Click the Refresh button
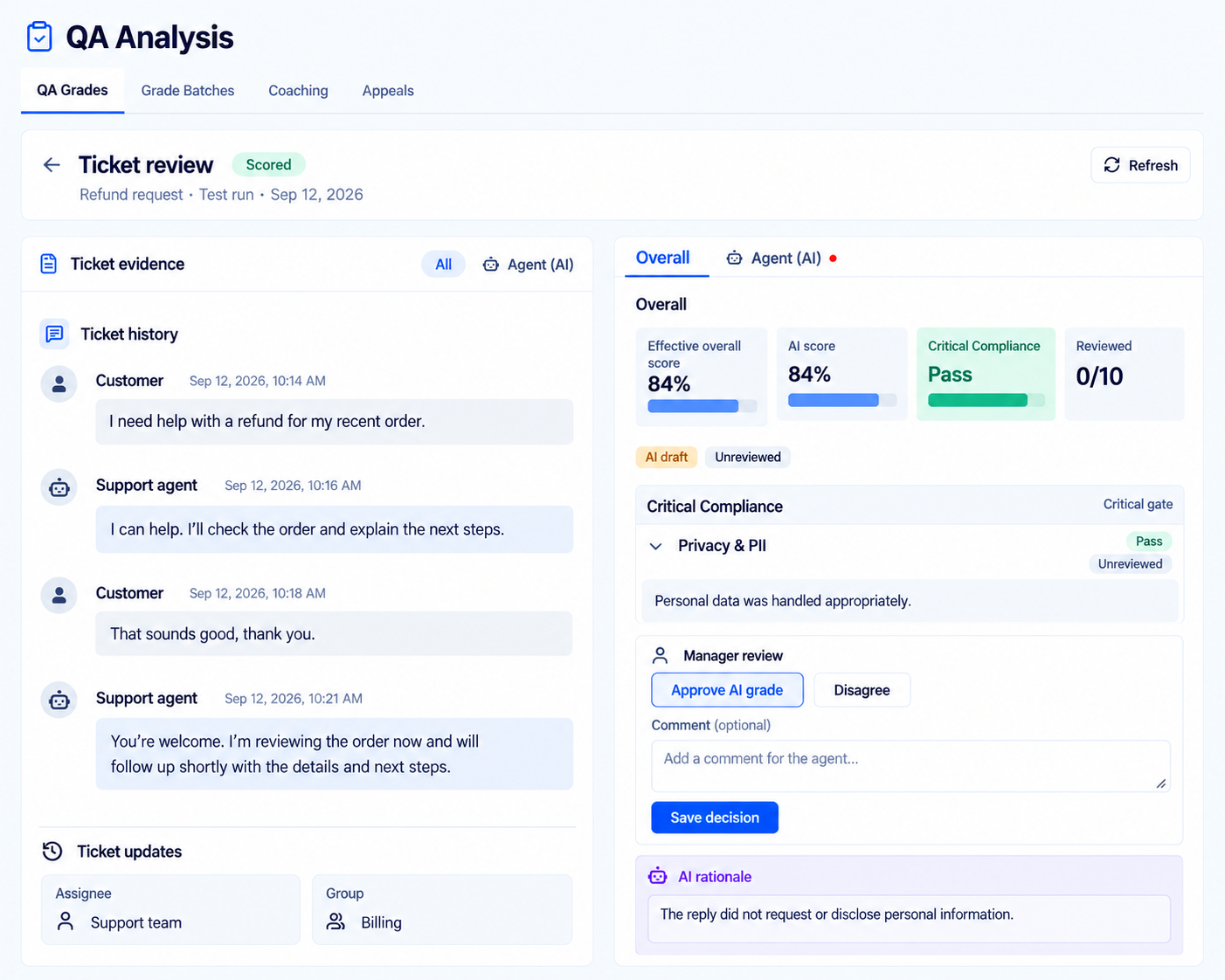This screenshot has width=1225, height=980. 1140,165
